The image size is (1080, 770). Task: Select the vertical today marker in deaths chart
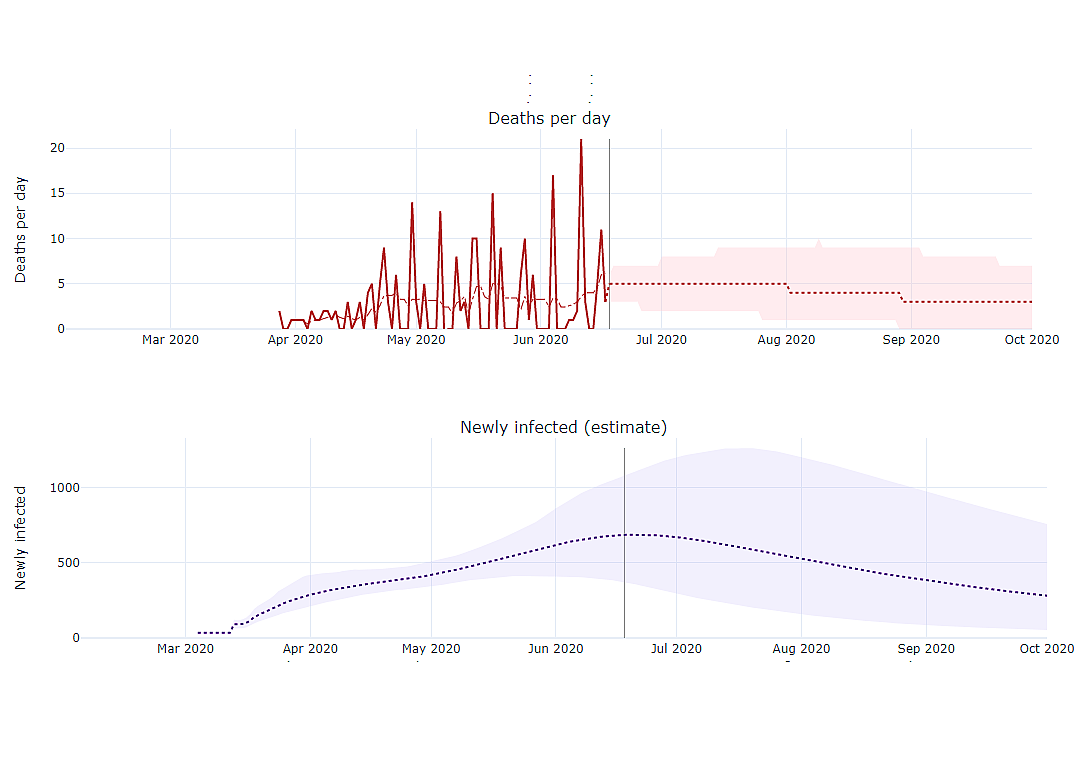pos(610,234)
